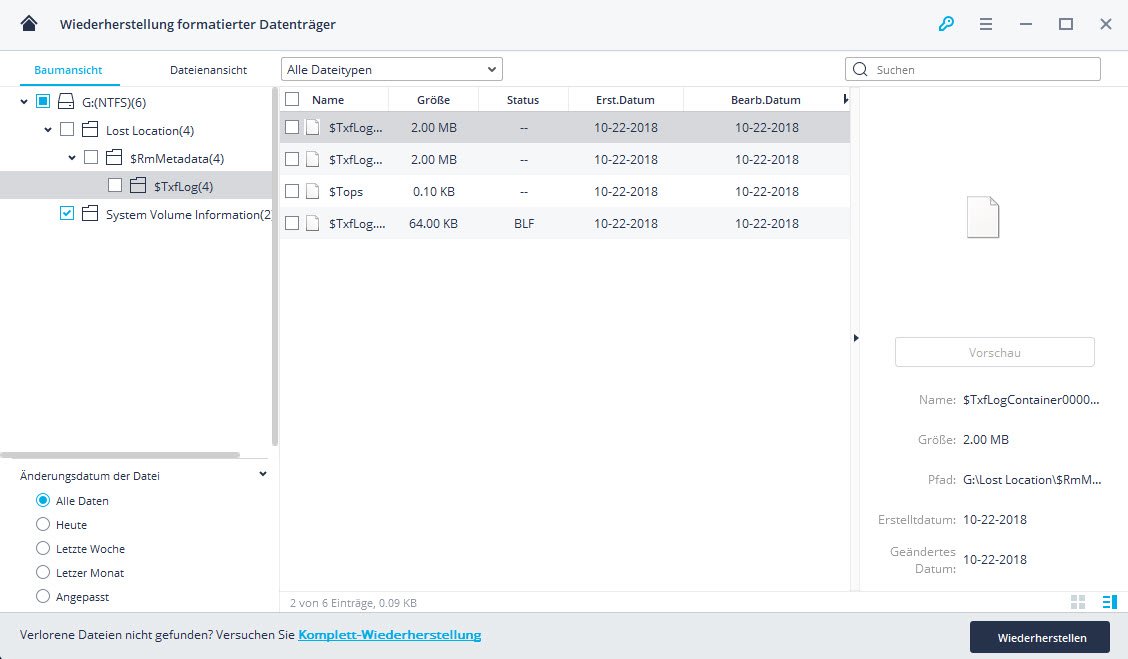
Task: Click the Pfad value G:\Lost Location
Action: [1032, 479]
